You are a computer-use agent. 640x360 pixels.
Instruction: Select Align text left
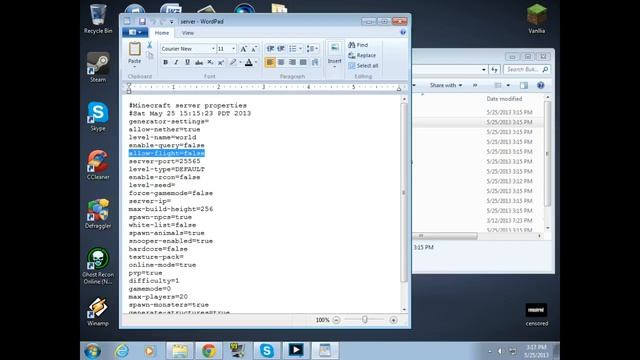point(270,62)
